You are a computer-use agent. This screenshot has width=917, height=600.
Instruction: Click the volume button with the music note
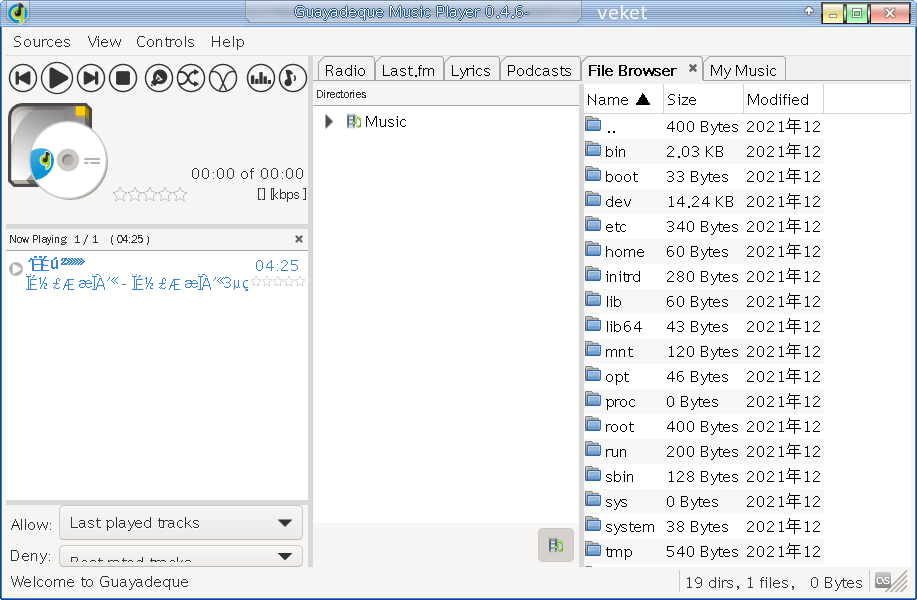pos(293,78)
